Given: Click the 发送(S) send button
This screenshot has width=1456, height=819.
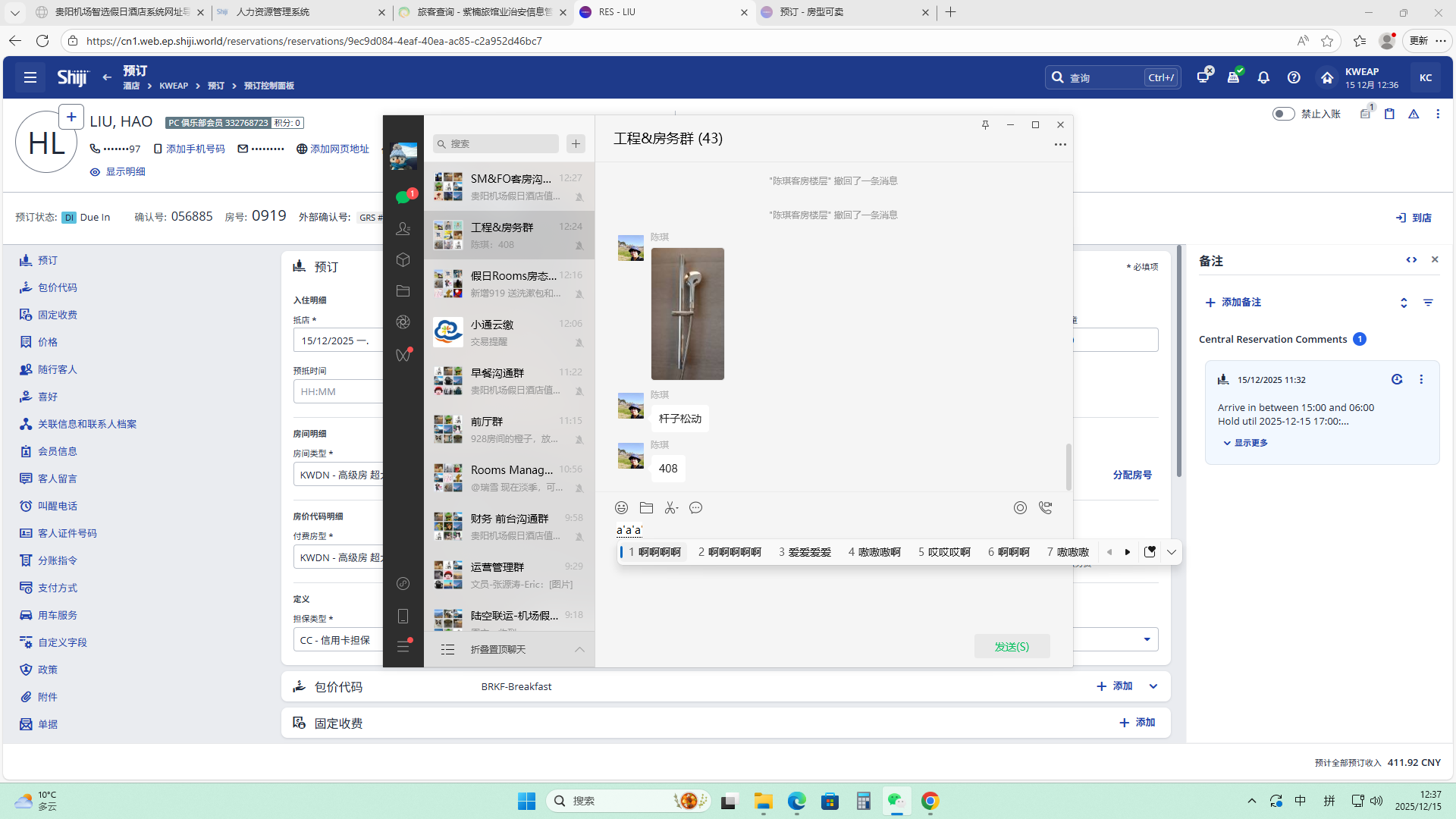Looking at the screenshot, I should point(1012,647).
